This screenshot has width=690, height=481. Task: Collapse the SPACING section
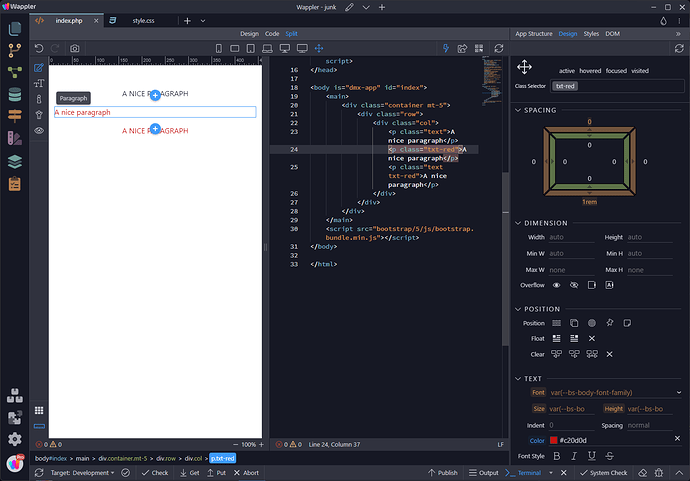coord(518,110)
